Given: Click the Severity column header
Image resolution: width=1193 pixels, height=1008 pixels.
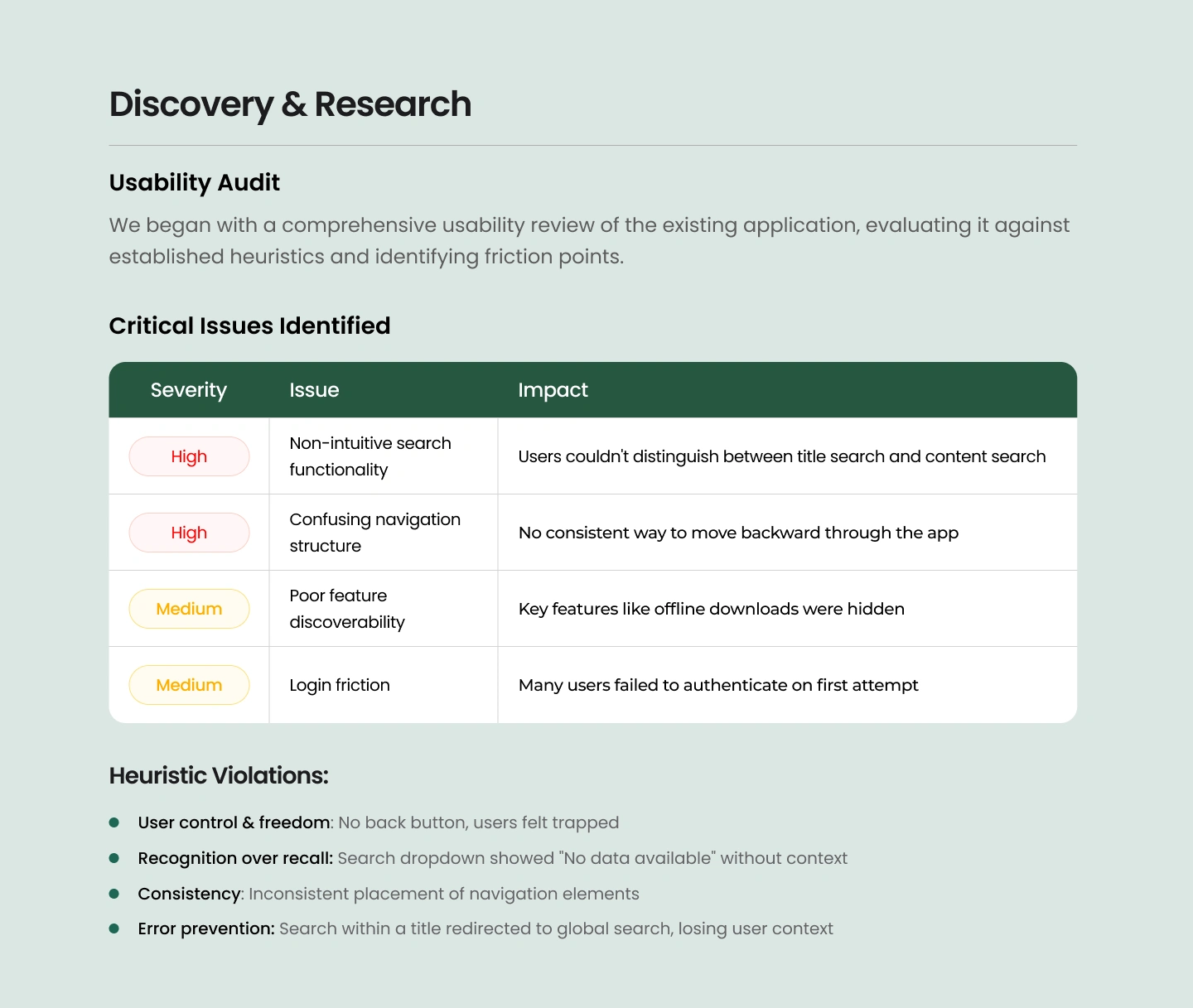Looking at the screenshot, I should [x=189, y=390].
